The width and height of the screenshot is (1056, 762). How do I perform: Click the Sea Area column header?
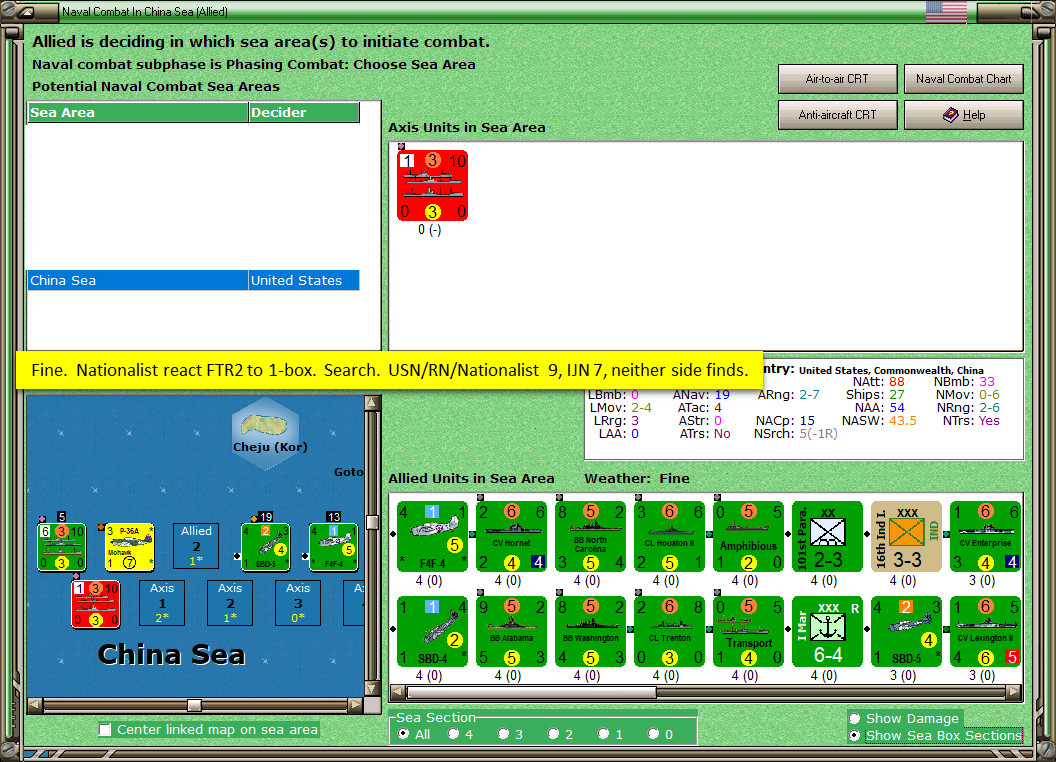(138, 113)
